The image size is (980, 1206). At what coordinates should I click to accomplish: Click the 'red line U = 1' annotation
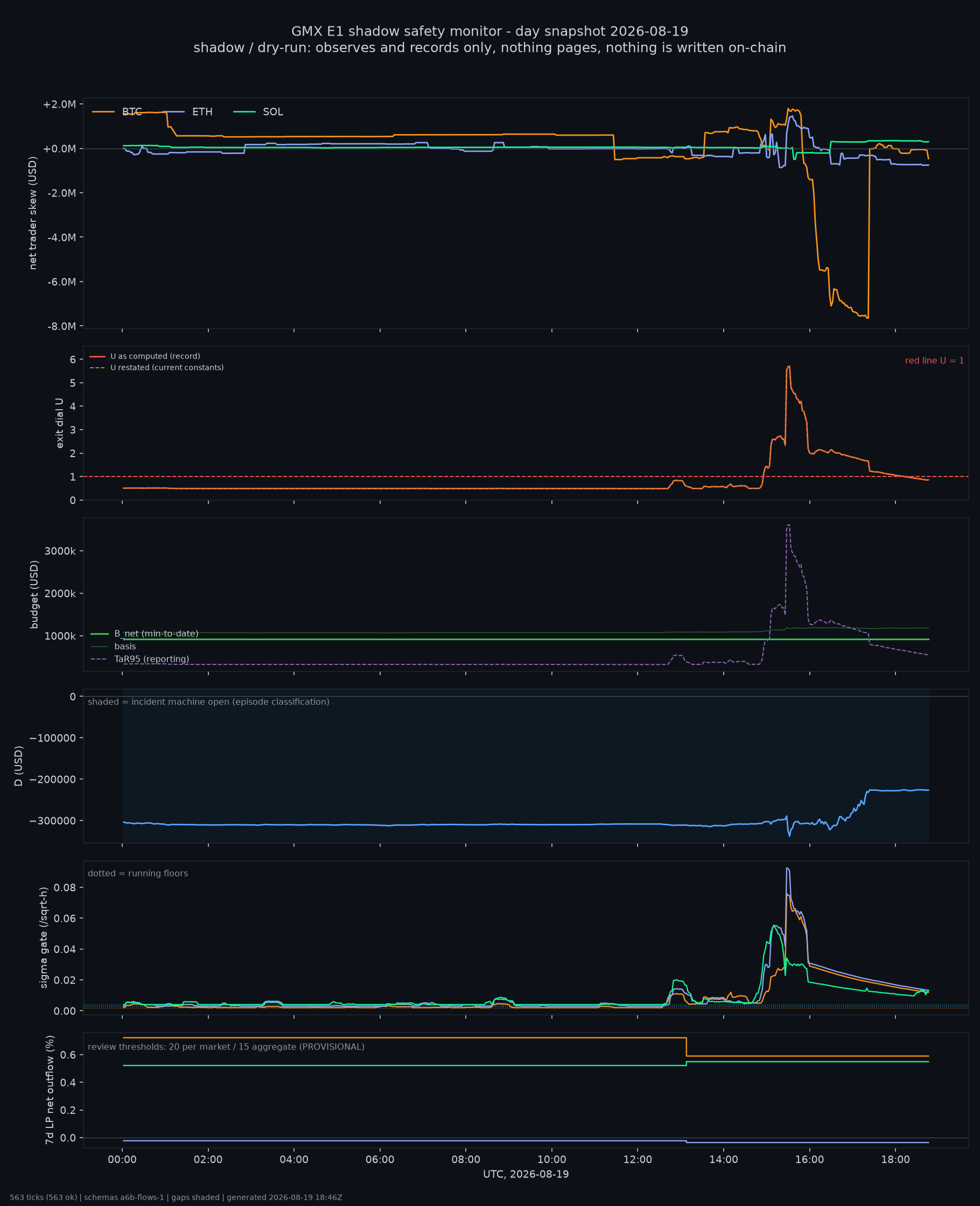[934, 361]
